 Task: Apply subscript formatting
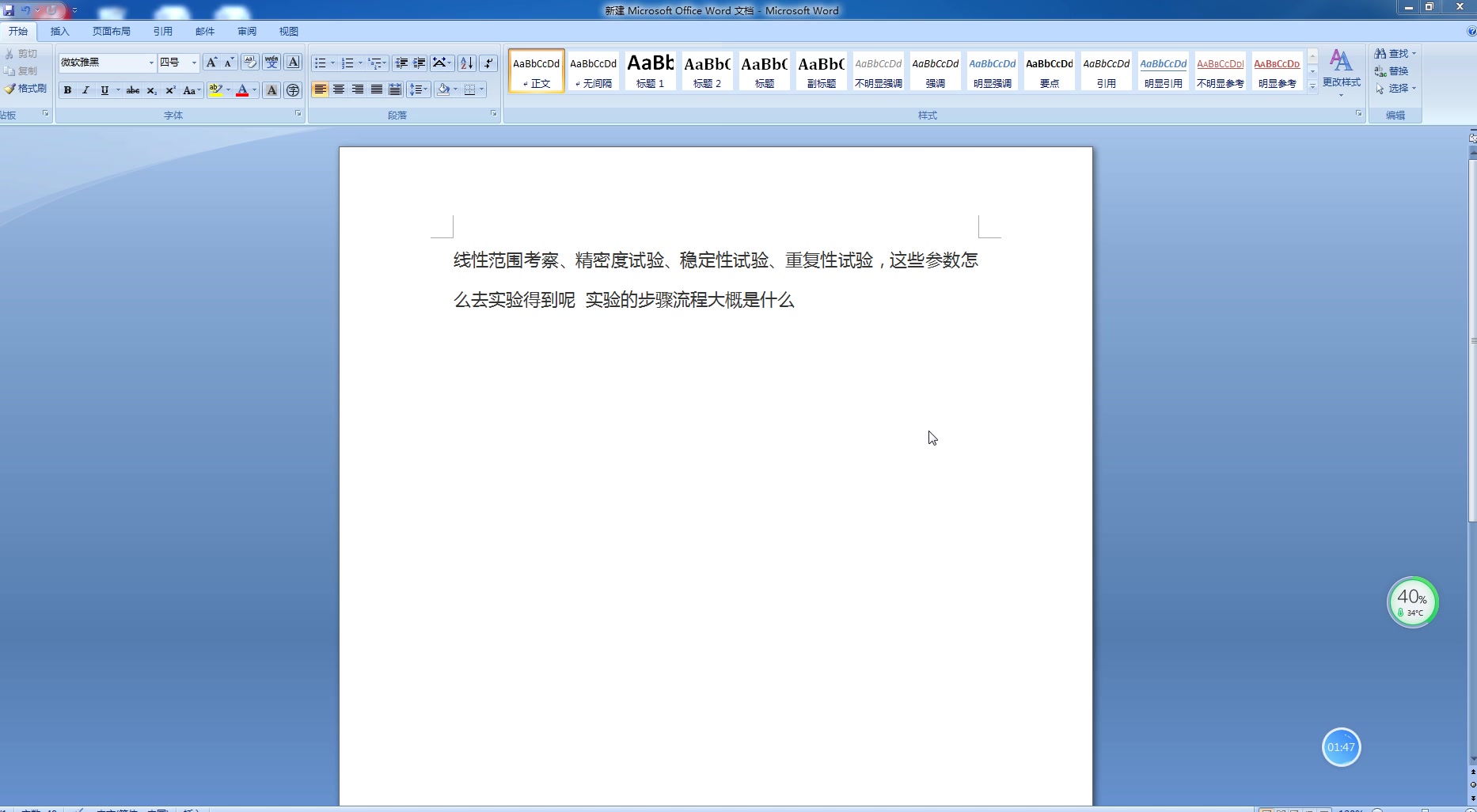click(x=151, y=90)
